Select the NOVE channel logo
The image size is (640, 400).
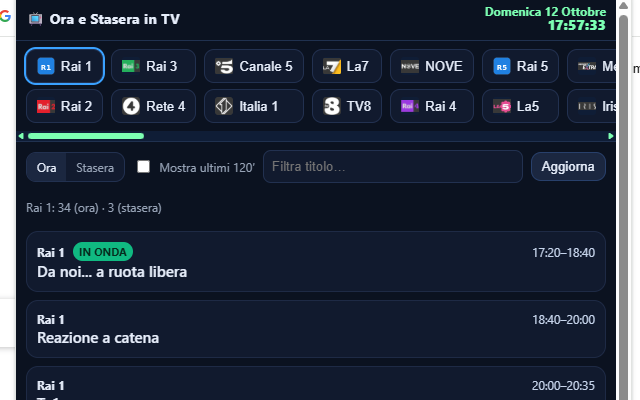(410, 66)
